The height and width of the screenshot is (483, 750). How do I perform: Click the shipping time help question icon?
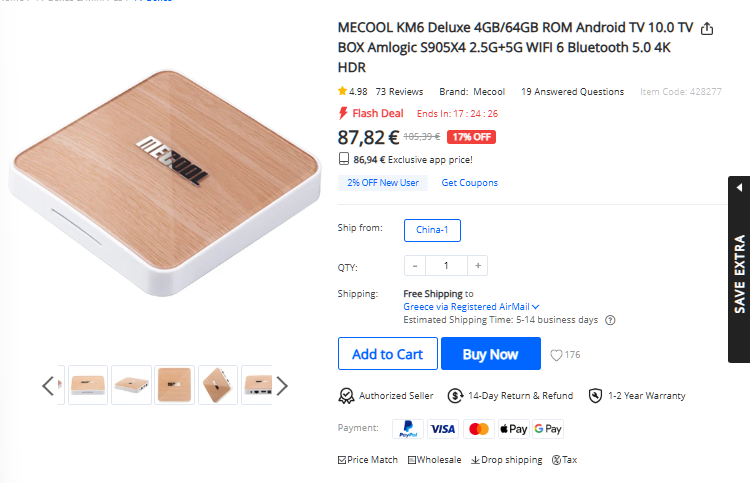610,320
